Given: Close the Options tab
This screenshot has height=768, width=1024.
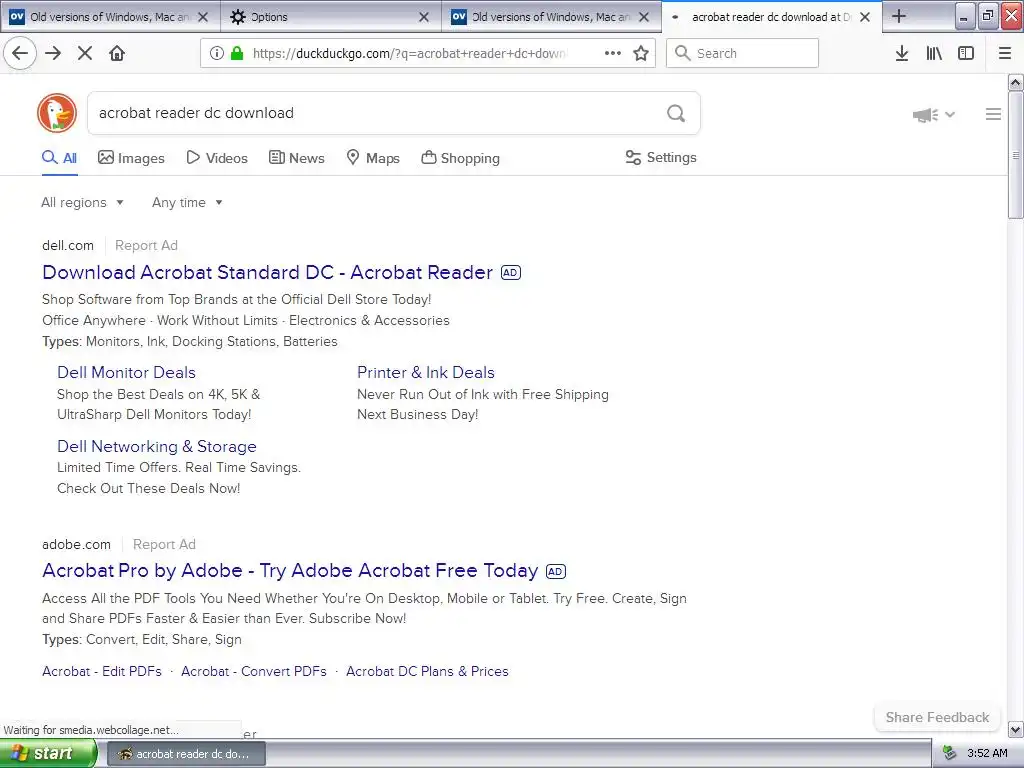Looking at the screenshot, I should (x=424, y=17).
